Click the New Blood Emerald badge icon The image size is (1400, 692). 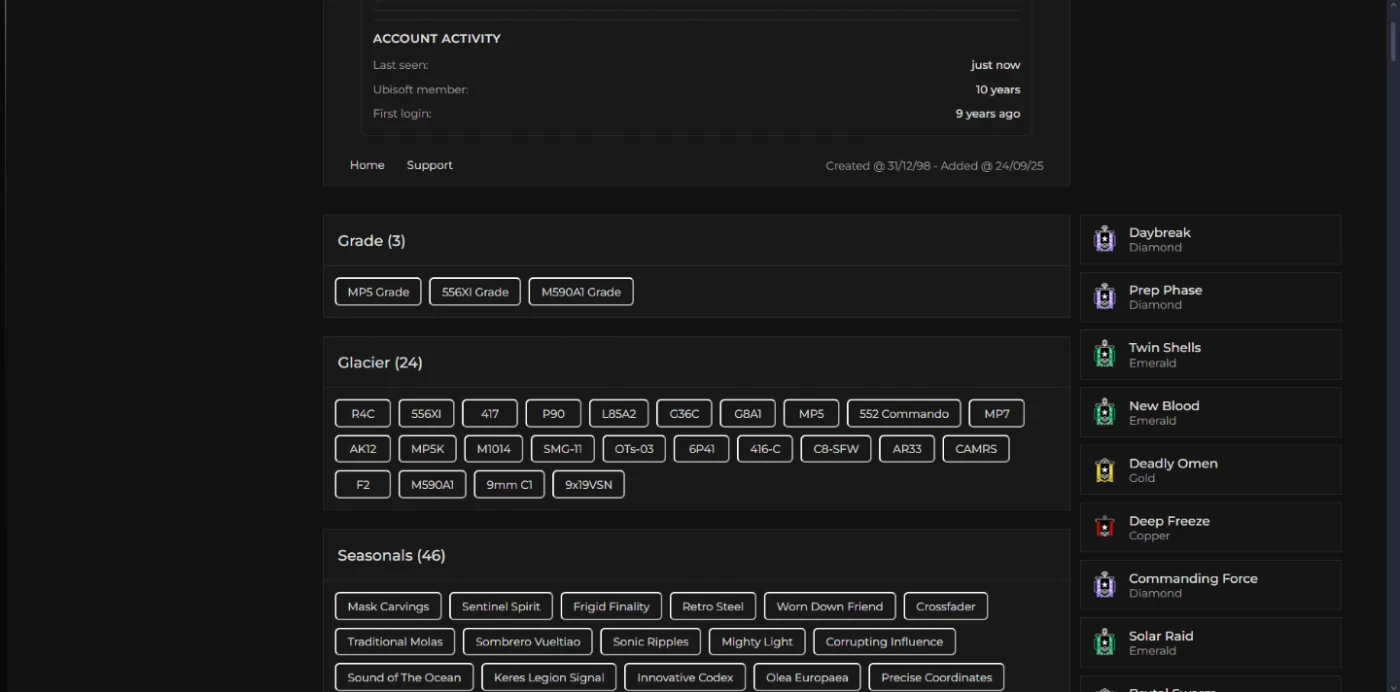[x=1104, y=413]
